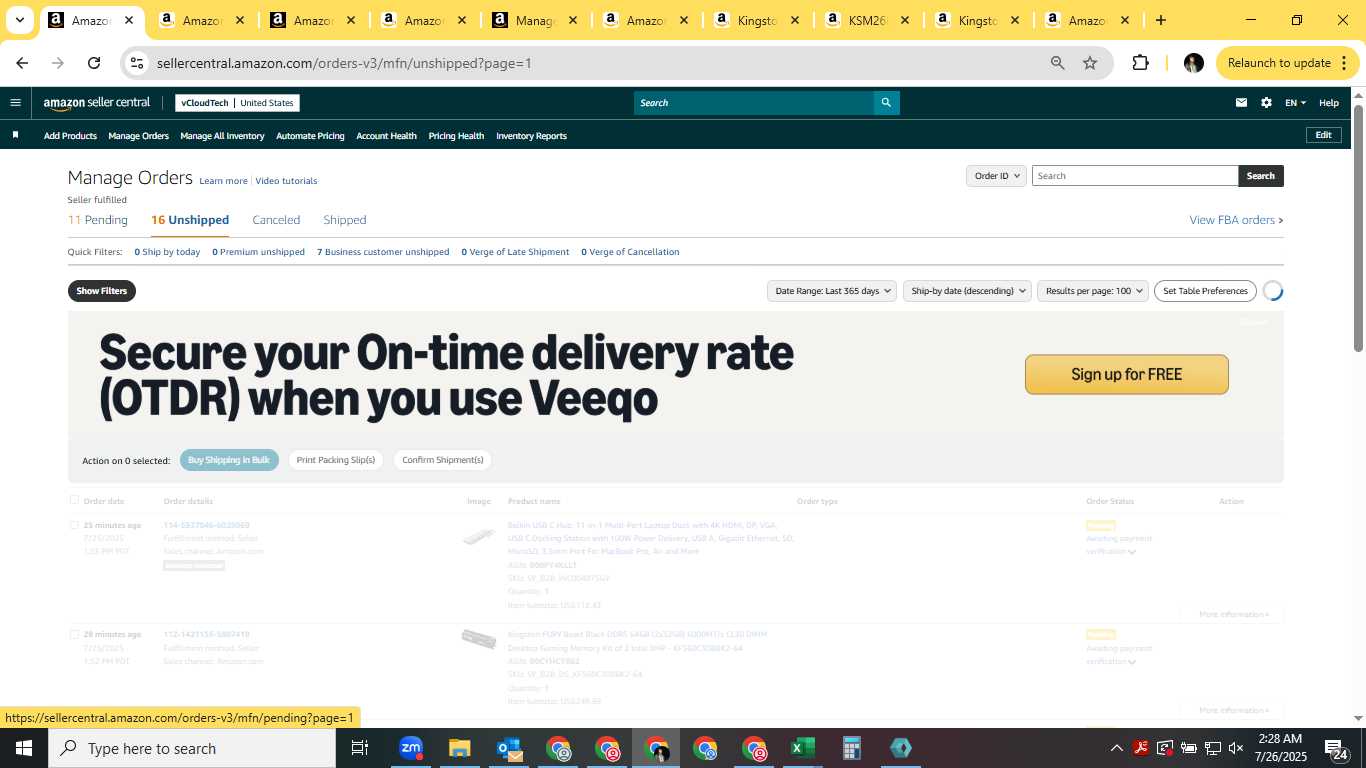Reload the page with browser refresh icon

[x=94, y=63]
